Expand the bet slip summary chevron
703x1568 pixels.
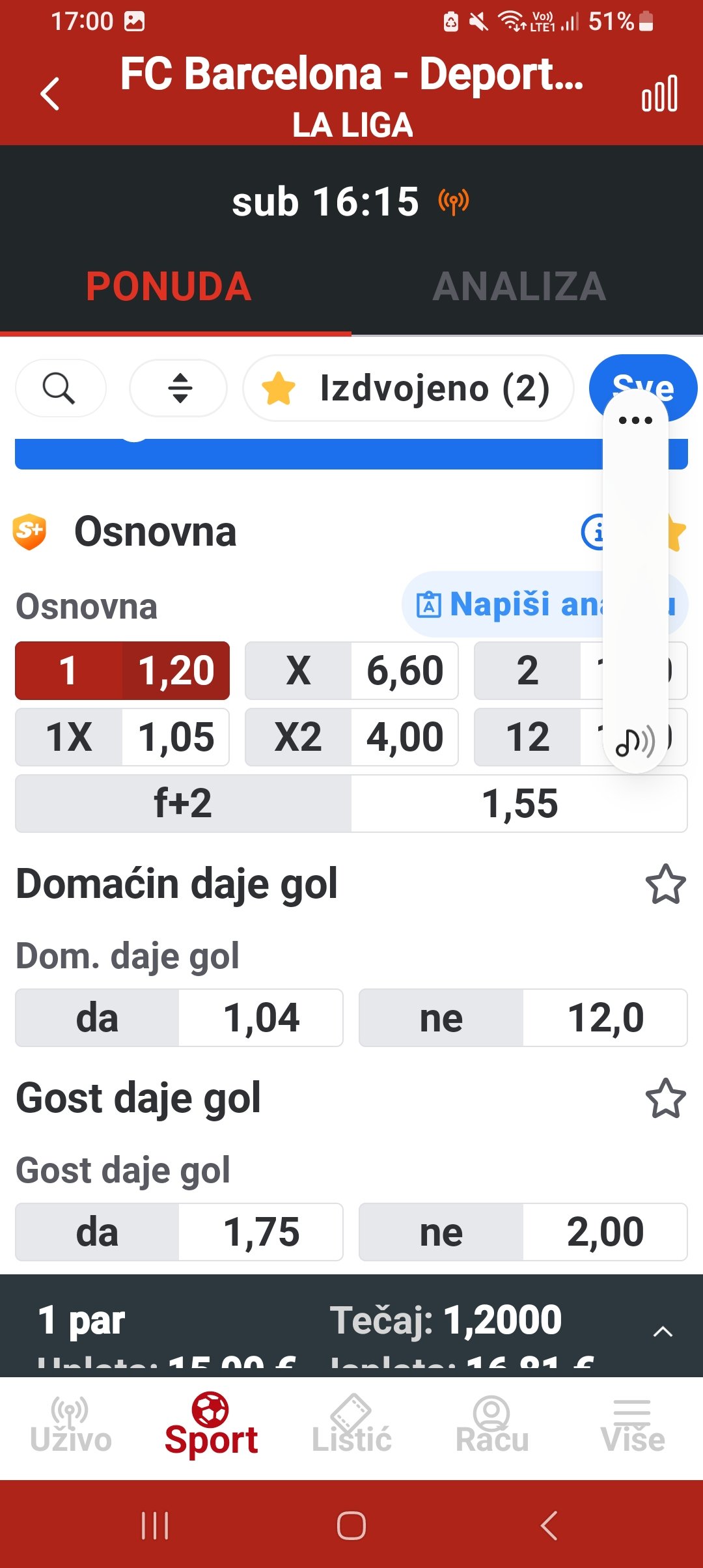(x=662, y=1331)
